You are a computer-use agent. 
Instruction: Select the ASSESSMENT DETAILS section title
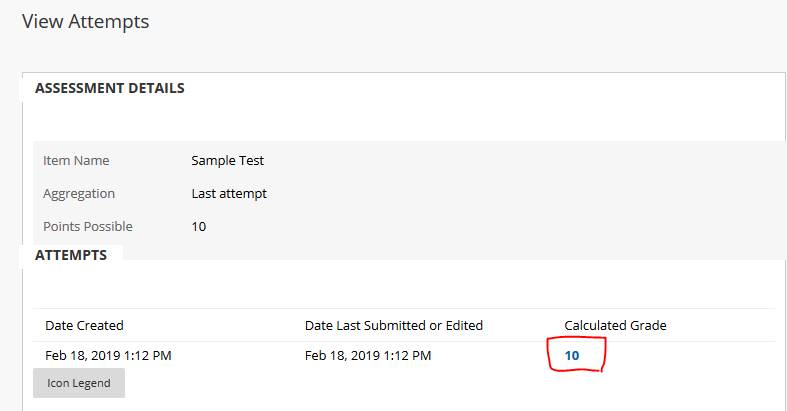coord(109,88)
